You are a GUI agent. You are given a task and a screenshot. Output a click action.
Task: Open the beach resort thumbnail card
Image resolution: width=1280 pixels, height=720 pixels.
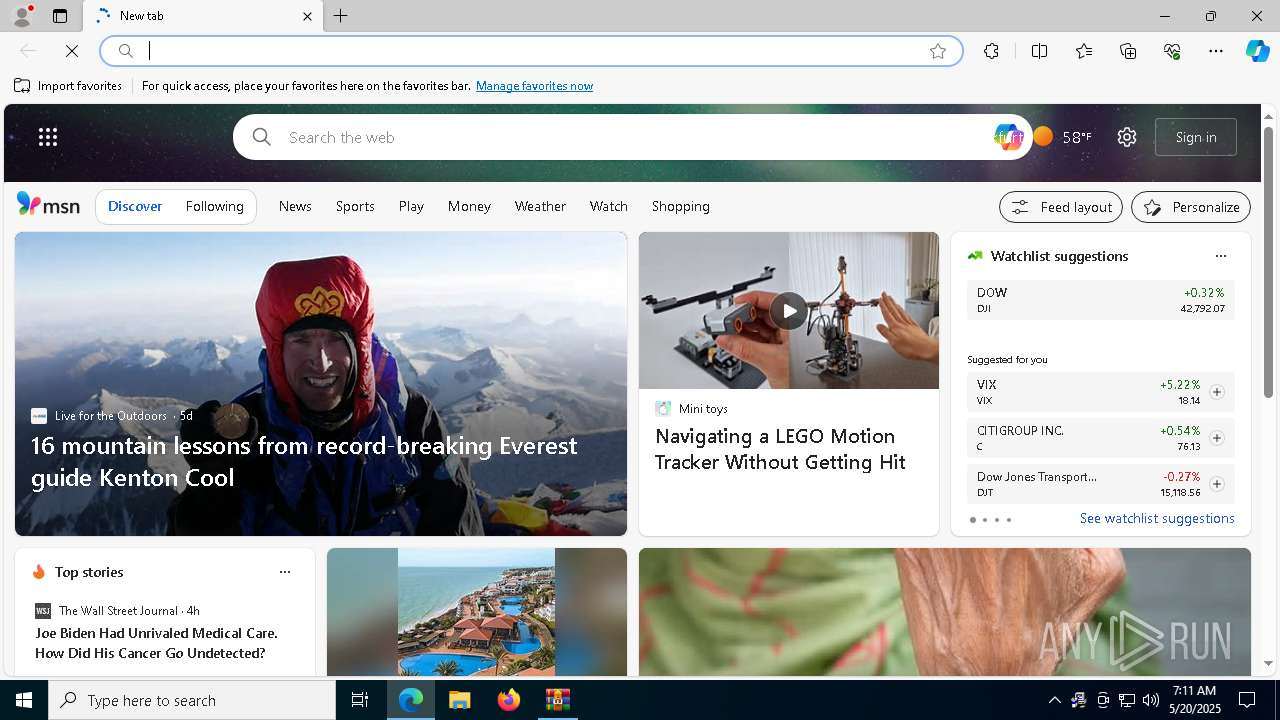pos(477,612)
